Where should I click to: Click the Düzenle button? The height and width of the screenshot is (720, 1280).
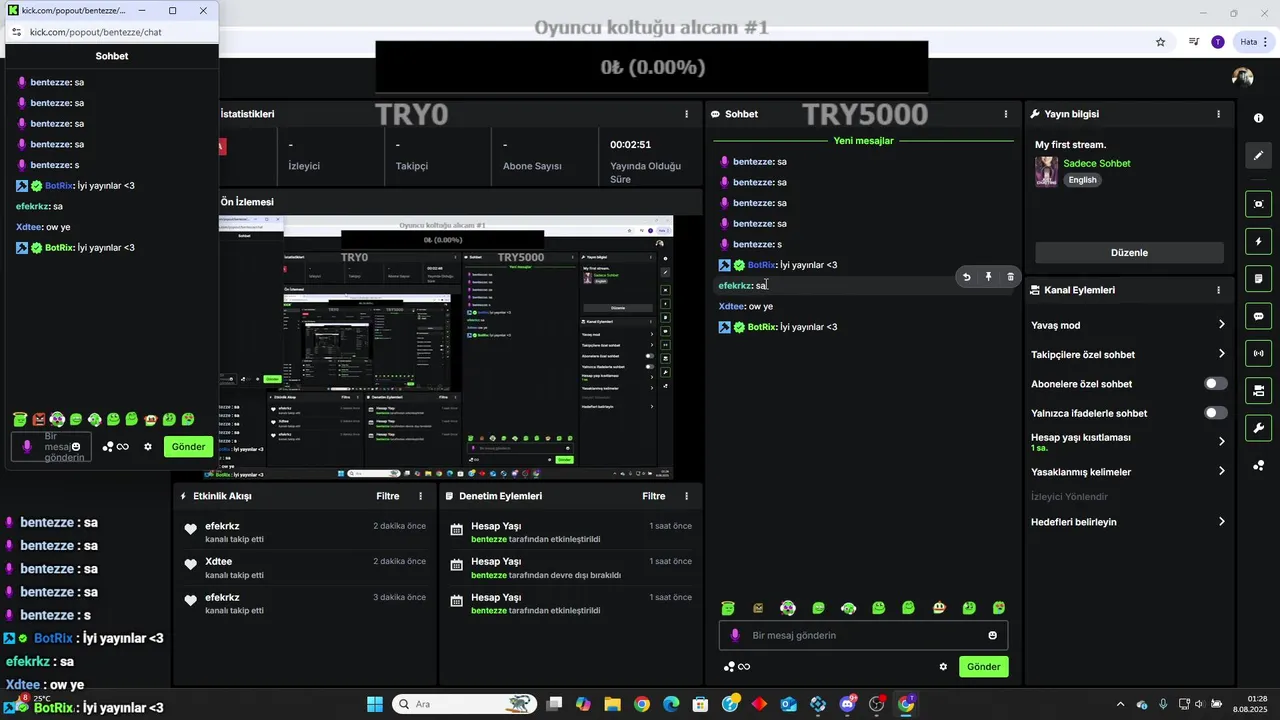pos(1129,253)
